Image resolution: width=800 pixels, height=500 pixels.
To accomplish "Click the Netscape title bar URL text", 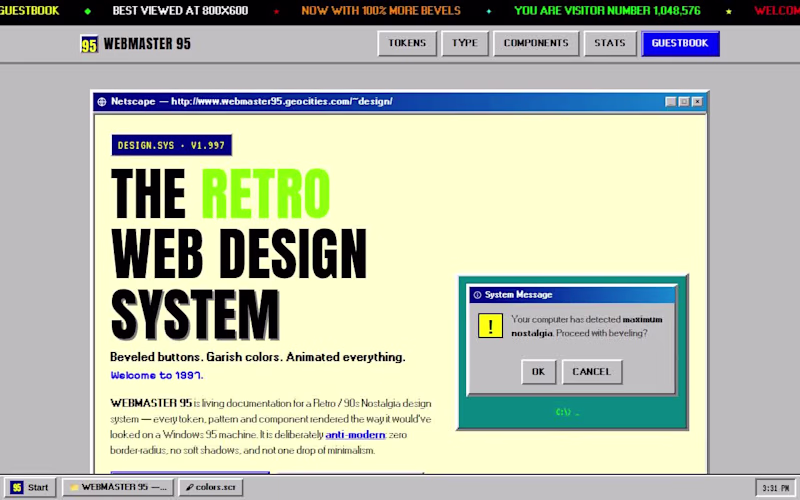I will point(282,102).
